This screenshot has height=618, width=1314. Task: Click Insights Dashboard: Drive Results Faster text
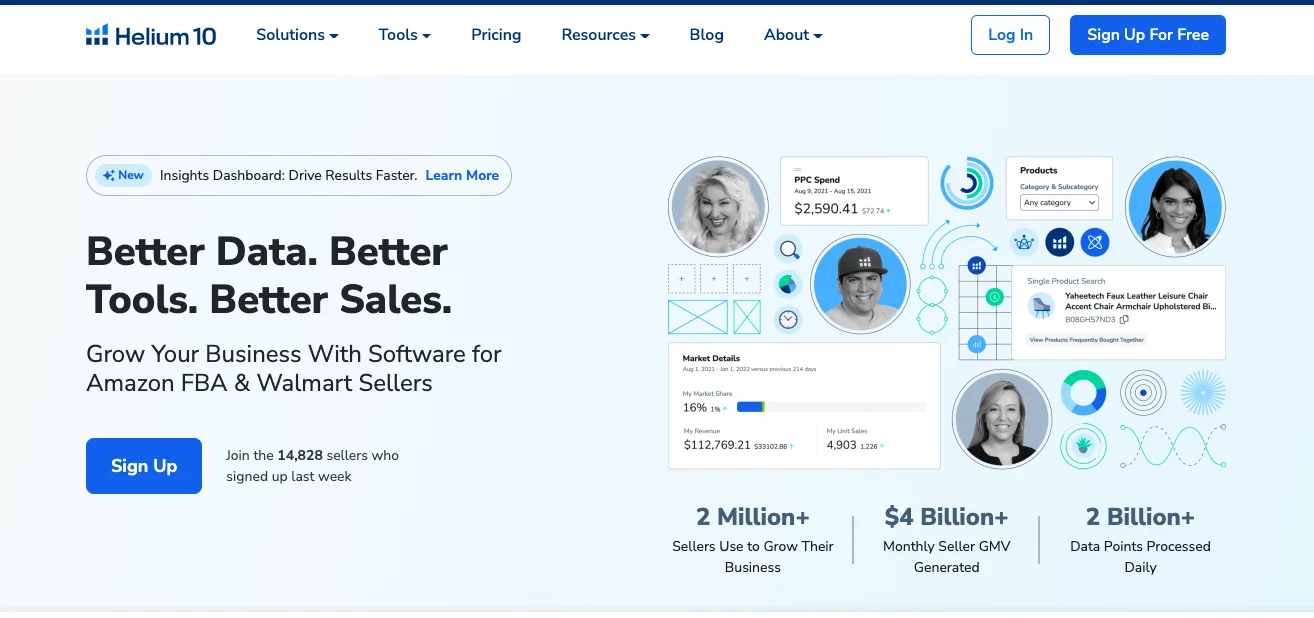288,175
